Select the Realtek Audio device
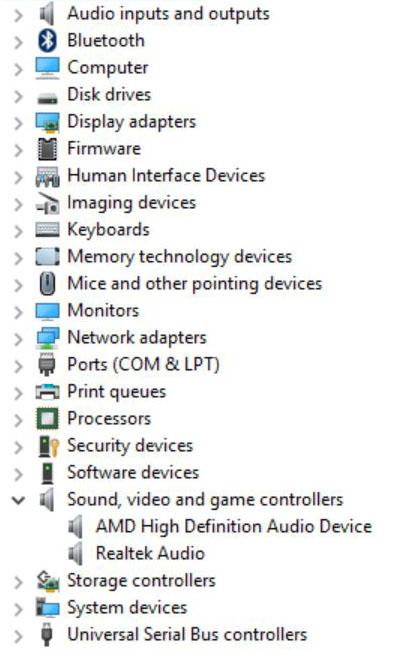The width and height of the screenshot is (418, 656). click(x=150, y=554)
